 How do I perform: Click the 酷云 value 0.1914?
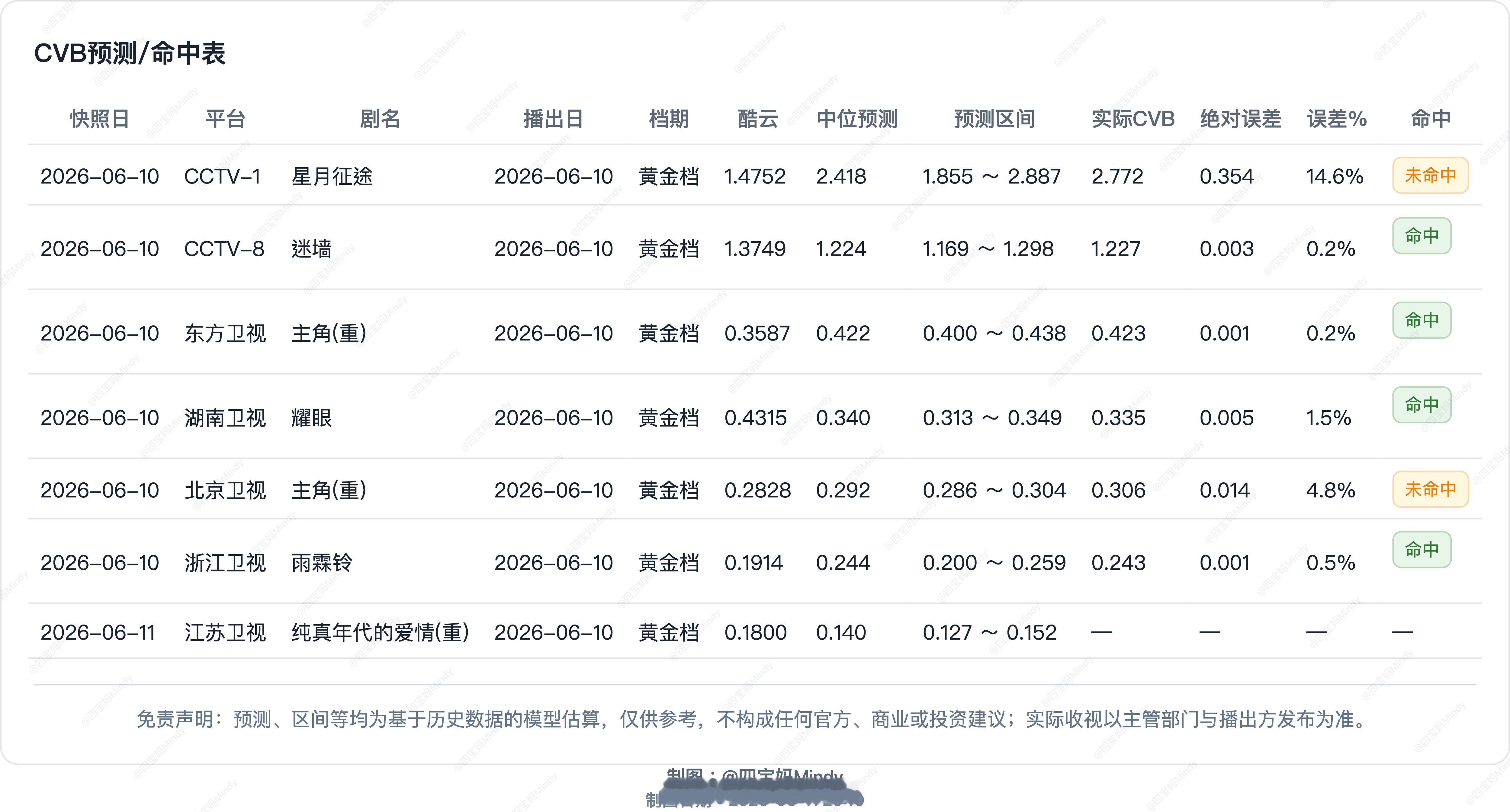pyautogui.click(x=753, y=563)
